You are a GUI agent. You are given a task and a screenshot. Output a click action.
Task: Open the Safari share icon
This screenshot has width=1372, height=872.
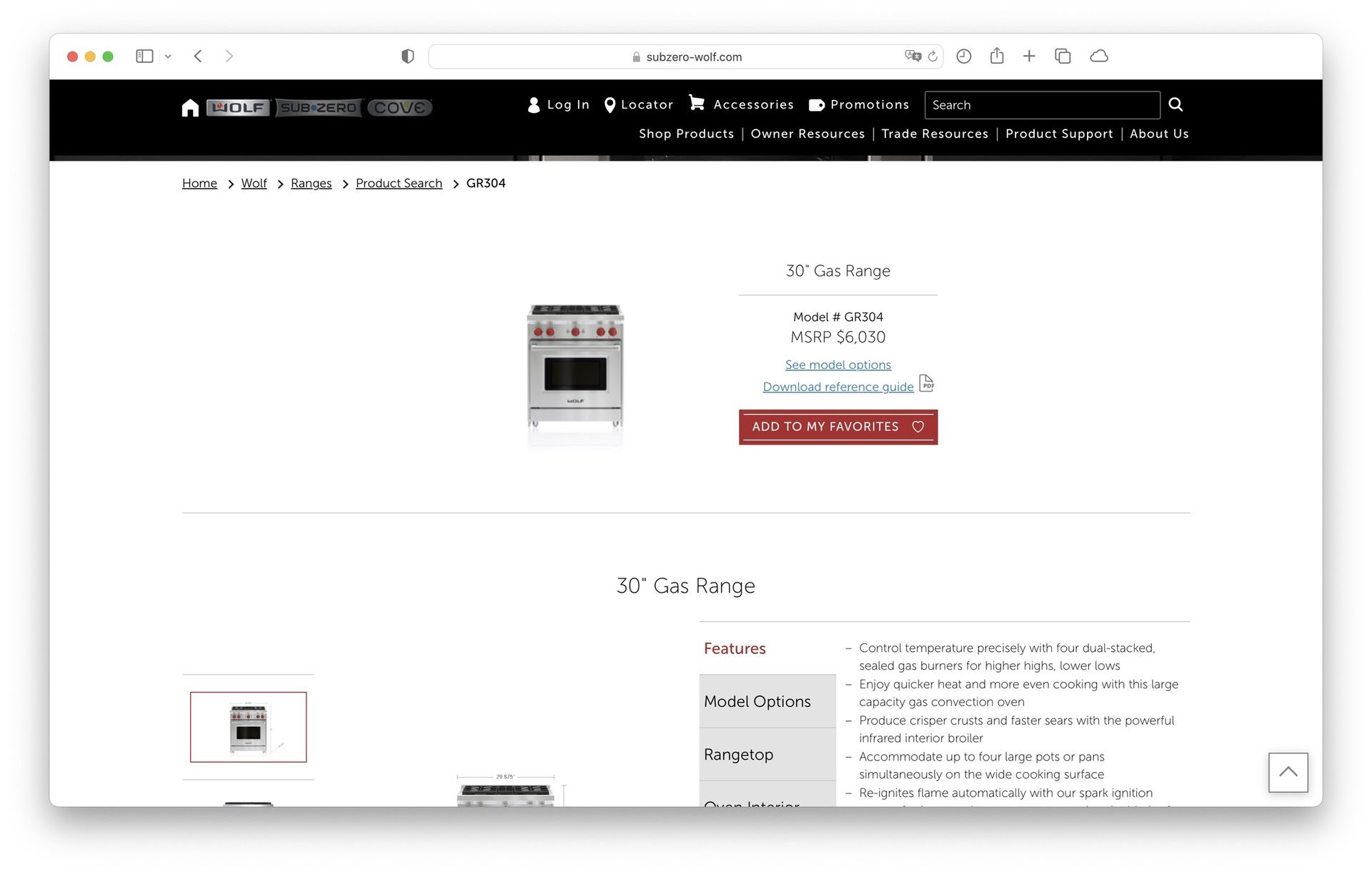point(997,56)
